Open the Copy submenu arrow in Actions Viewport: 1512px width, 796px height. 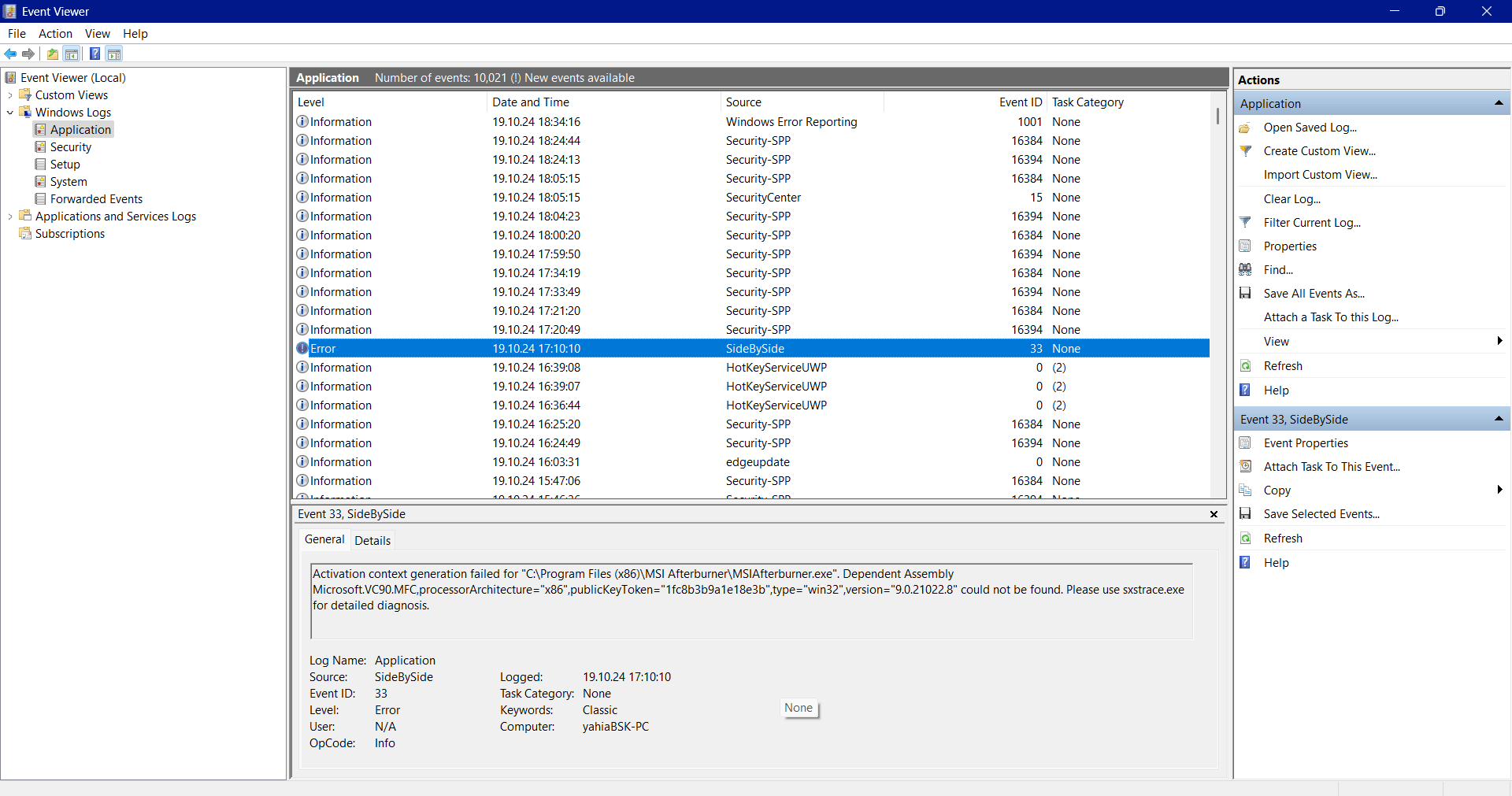tap(1499, 491)
